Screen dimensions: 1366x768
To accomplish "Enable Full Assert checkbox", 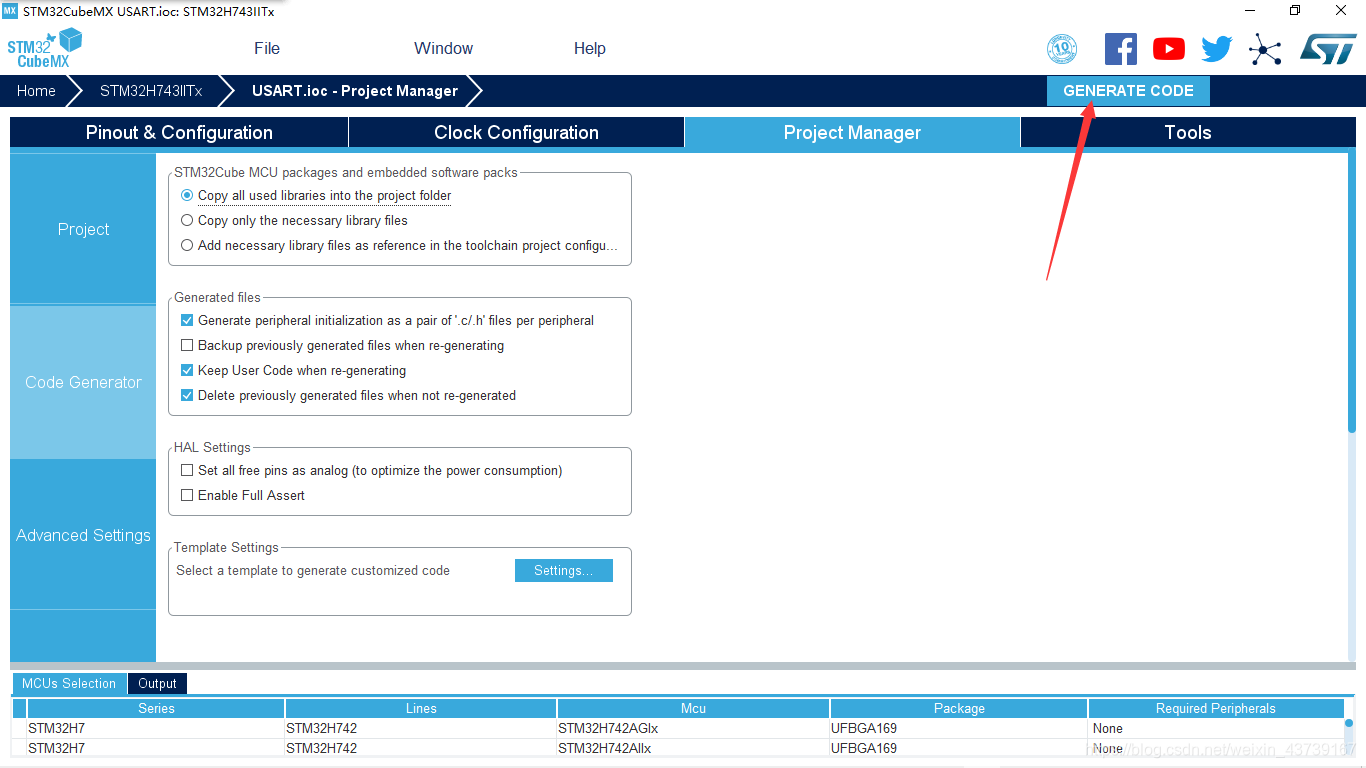I will pyautogui.click(x=187, y=495).
